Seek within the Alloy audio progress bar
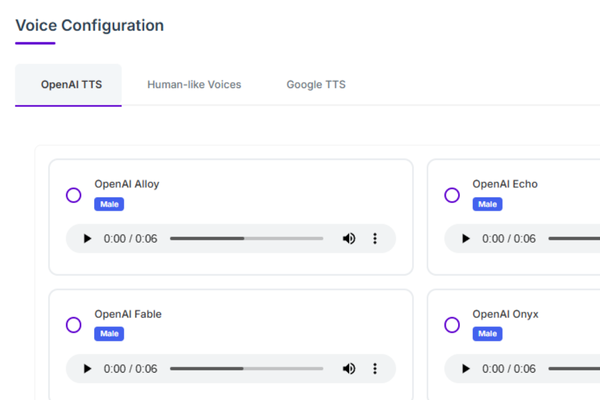600x400 pixels. click(x=246, y=238)
